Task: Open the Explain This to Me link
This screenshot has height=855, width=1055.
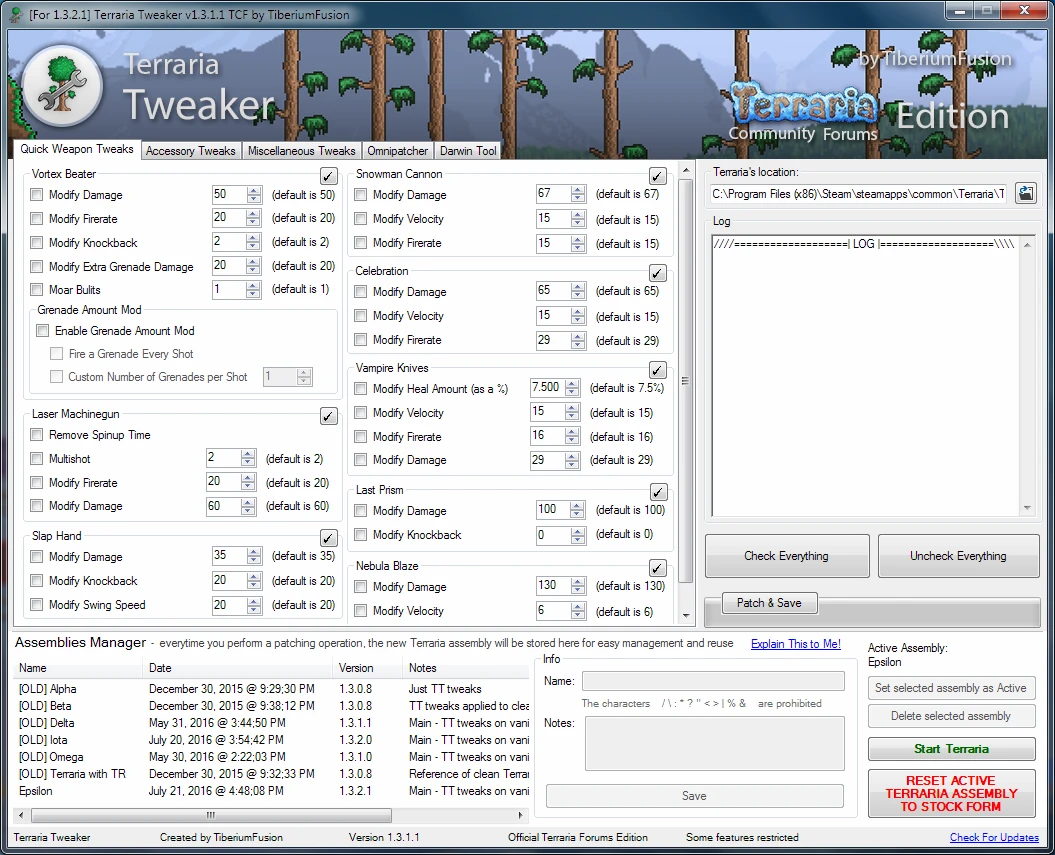Action: (795, 644)
